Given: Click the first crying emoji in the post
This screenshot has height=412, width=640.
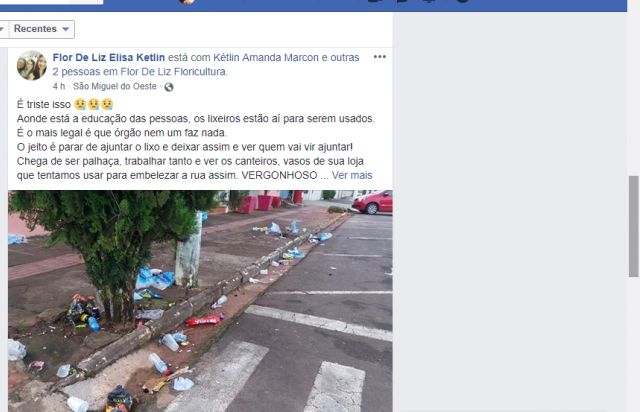Looking at the screenshot, I should pyautogui.click(x=80, y=105).
